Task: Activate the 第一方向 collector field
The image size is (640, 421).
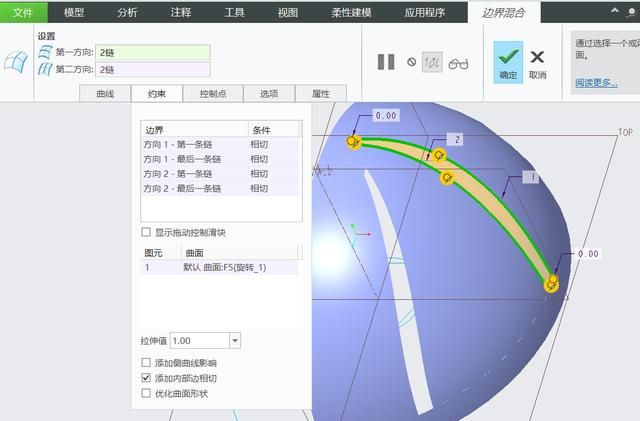Action: pos(153,52)
